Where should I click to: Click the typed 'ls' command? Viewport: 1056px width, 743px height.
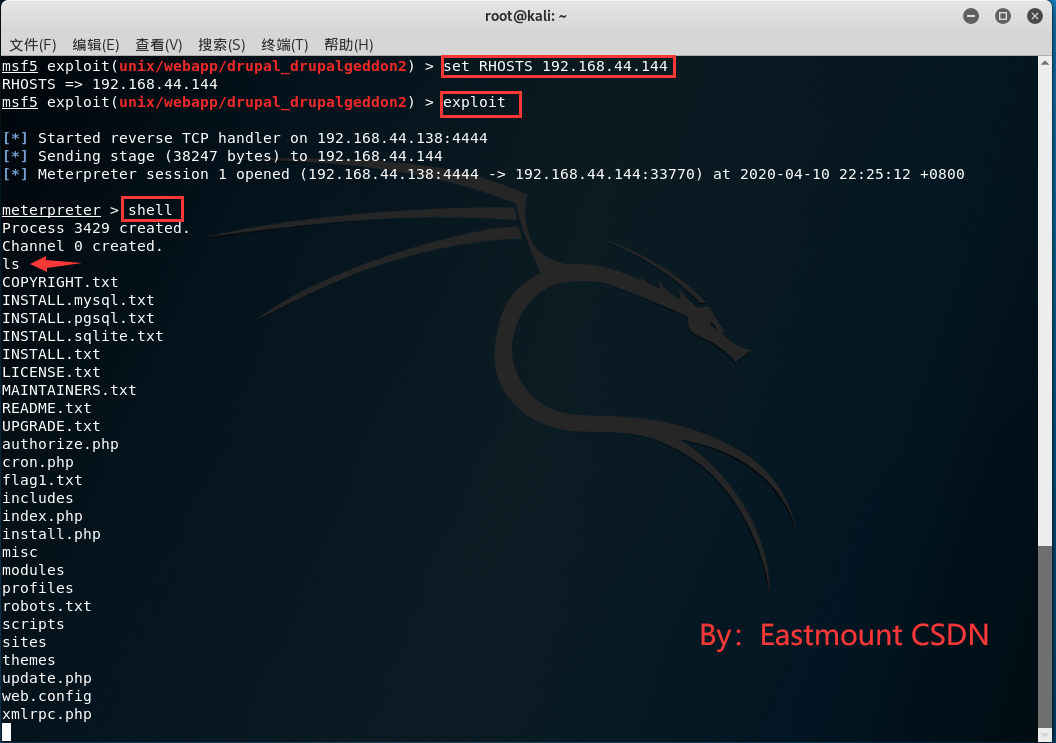click(11, 264)
